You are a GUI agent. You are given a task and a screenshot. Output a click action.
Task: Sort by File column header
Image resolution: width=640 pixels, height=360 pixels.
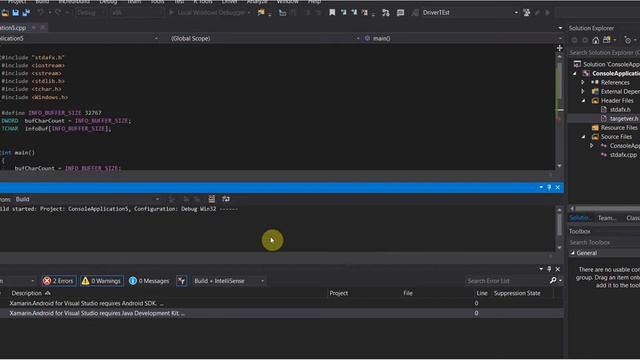(x=408, y=293)
